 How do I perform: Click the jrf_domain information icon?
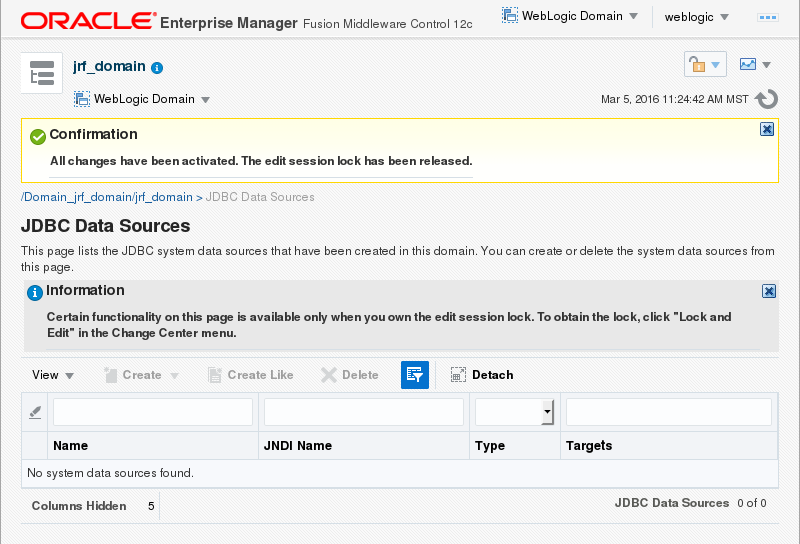tap(157, 68)
